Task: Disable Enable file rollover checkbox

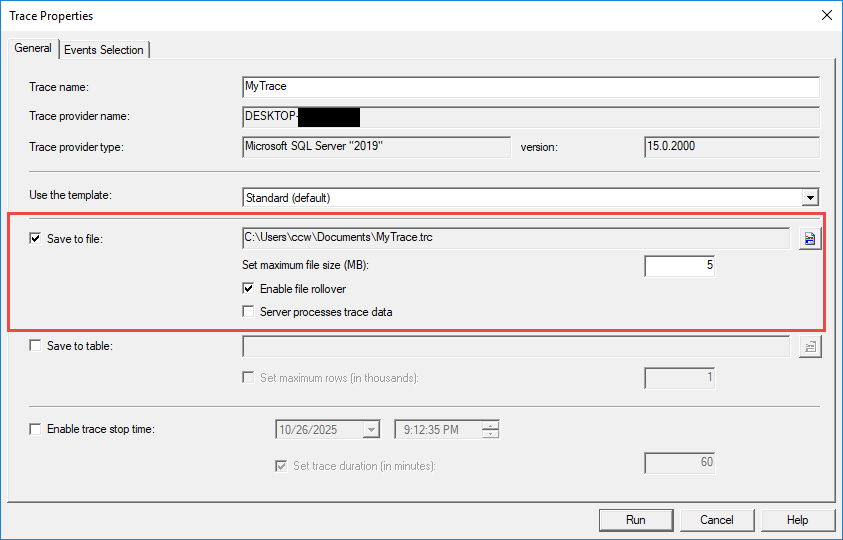Action: [248, 289]
